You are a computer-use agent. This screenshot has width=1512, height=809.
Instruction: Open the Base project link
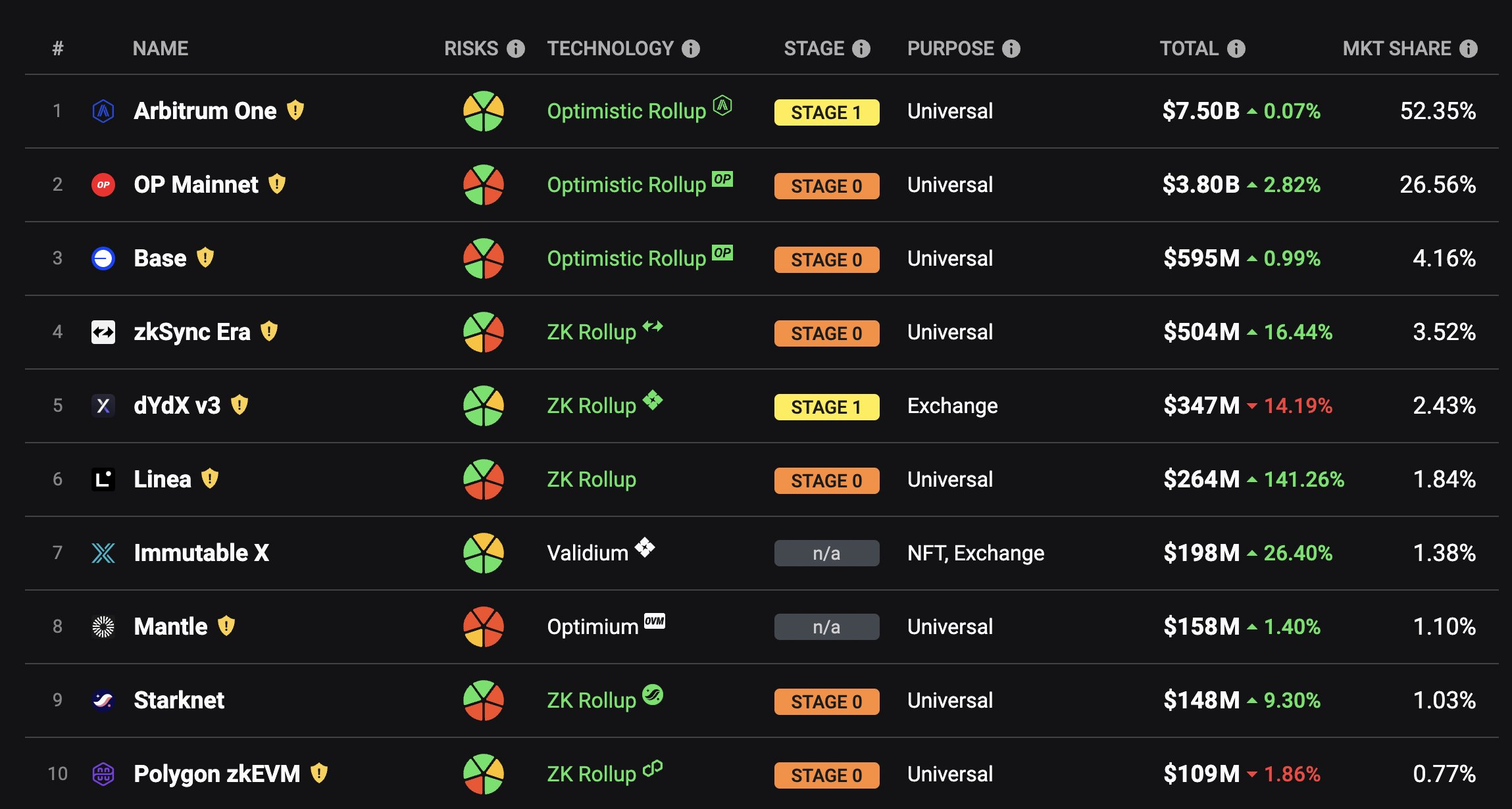coord(160,258)
